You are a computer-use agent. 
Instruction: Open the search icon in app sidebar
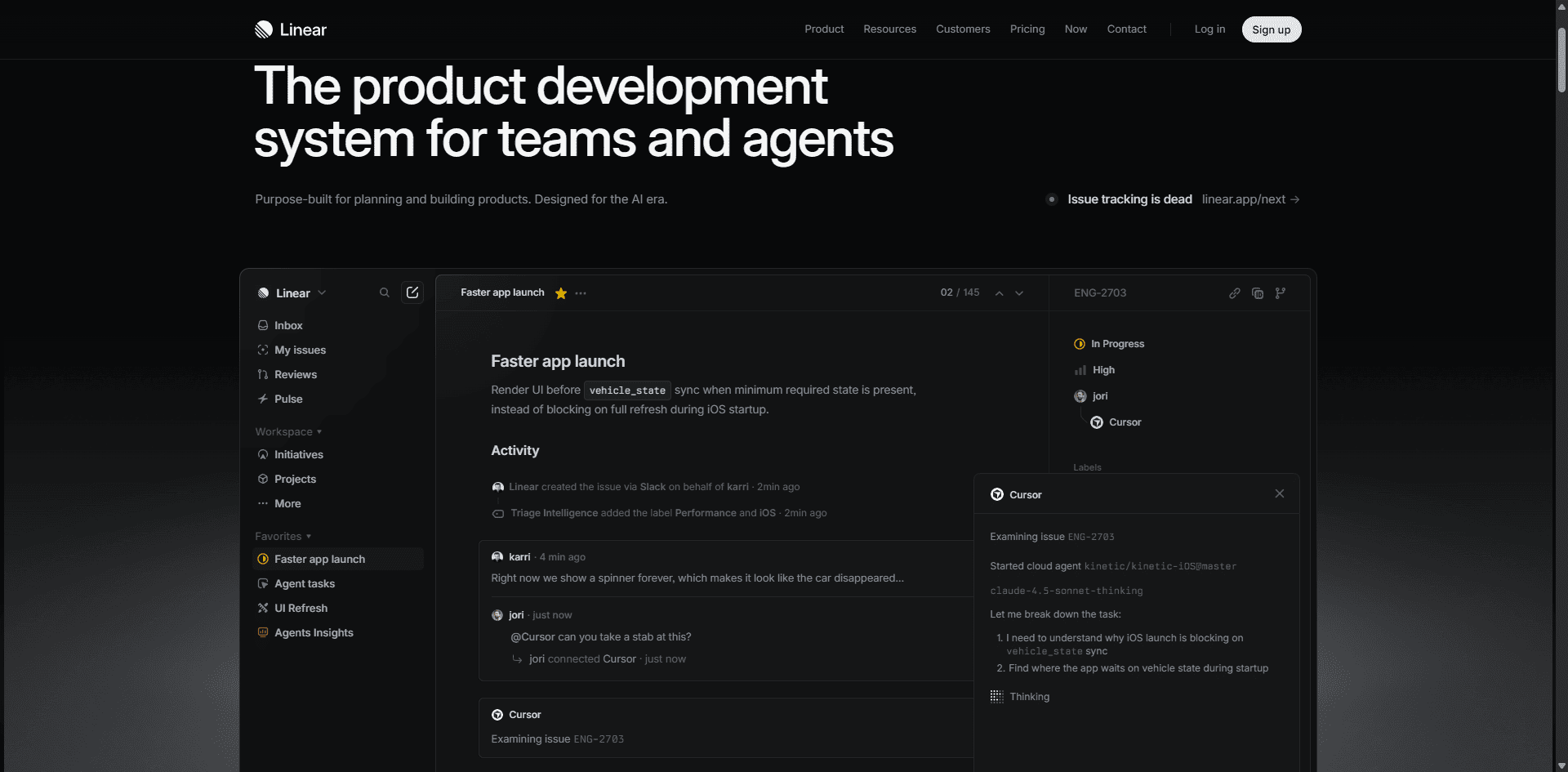tap(385, 292)
